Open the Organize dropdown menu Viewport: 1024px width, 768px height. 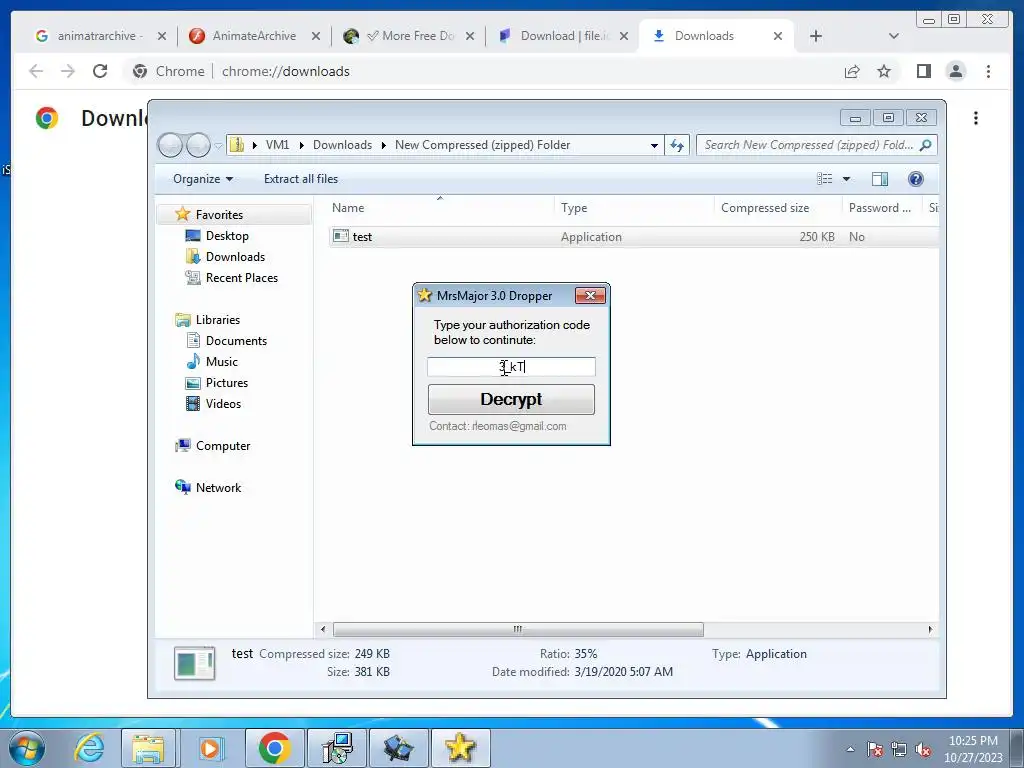coord(202,179)
